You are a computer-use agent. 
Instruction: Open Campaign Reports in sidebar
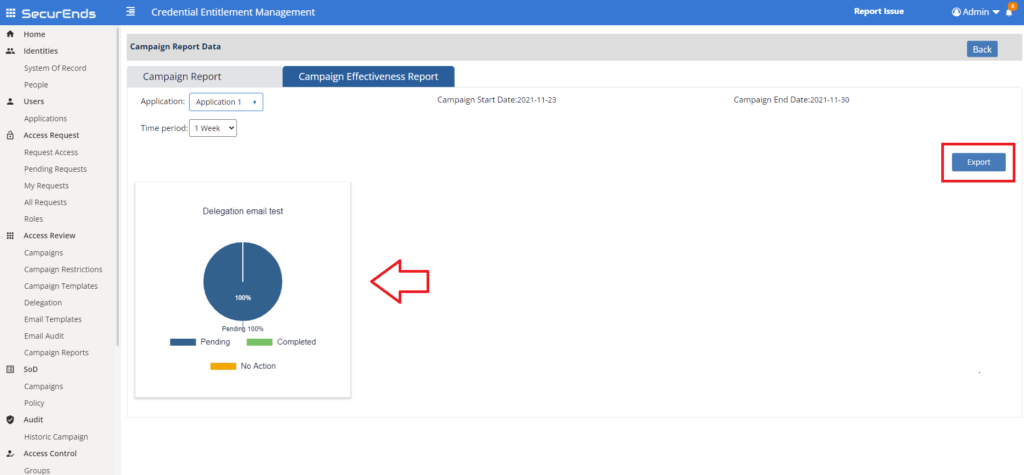click(56, 353)
